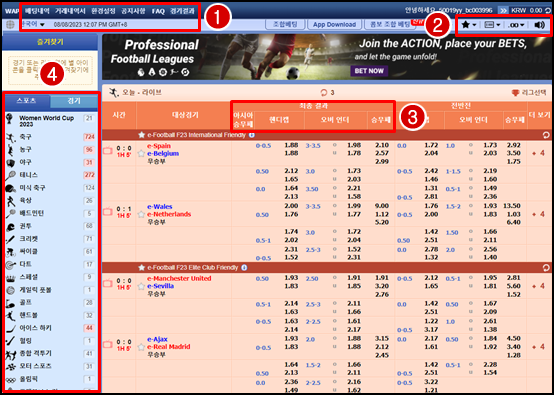This screenshot has width=554, height=395.
Task: Select the golf (골프) icon
Action: pos(11,303)
